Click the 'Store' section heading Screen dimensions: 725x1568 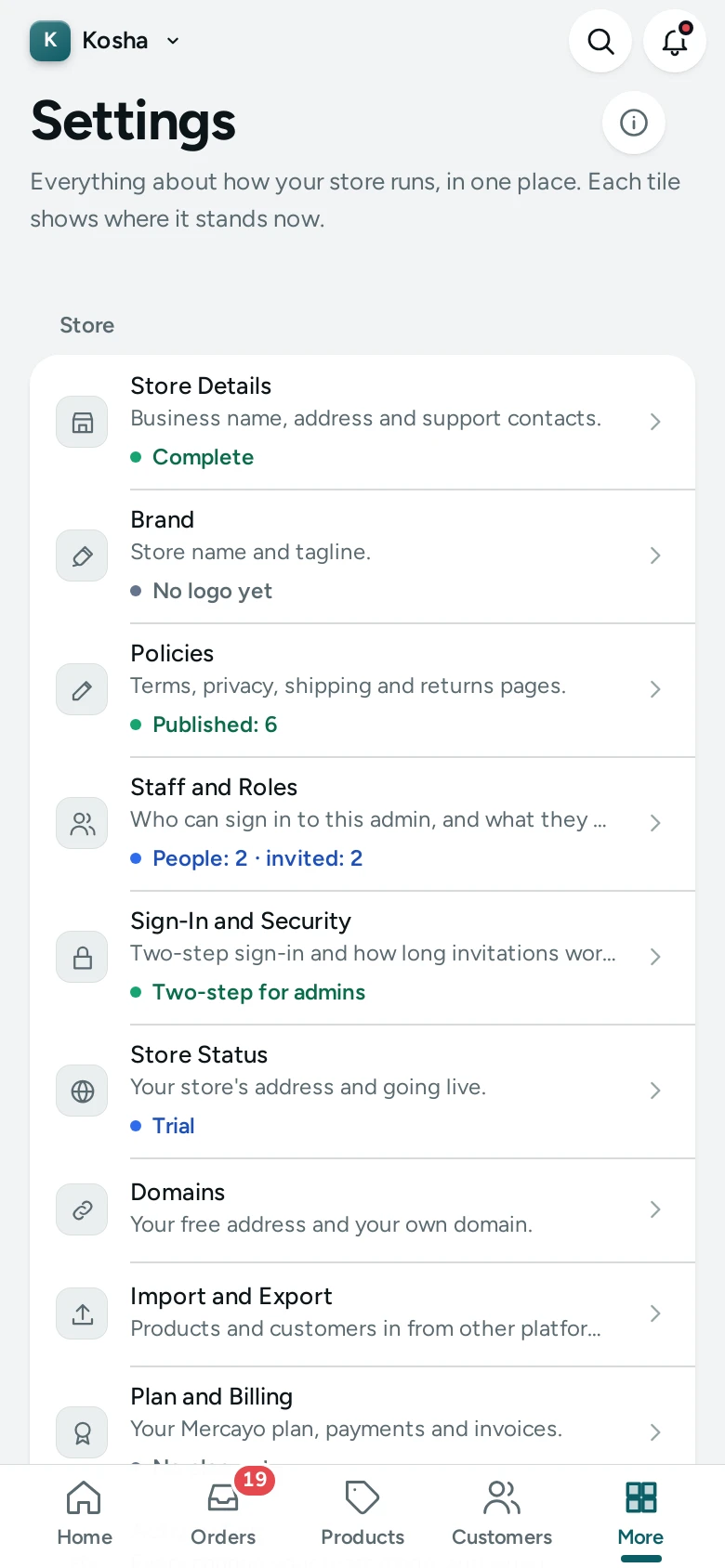[x=87, y=325]
